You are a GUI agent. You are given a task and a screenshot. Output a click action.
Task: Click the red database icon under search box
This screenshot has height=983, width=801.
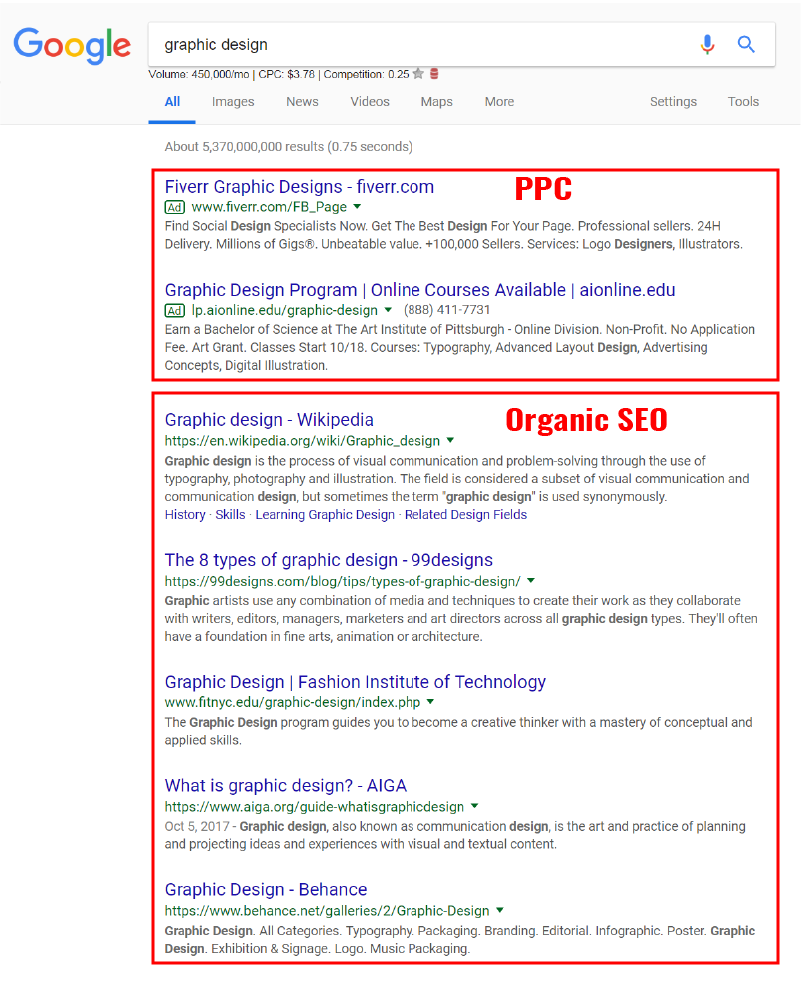tap(434, 74)
